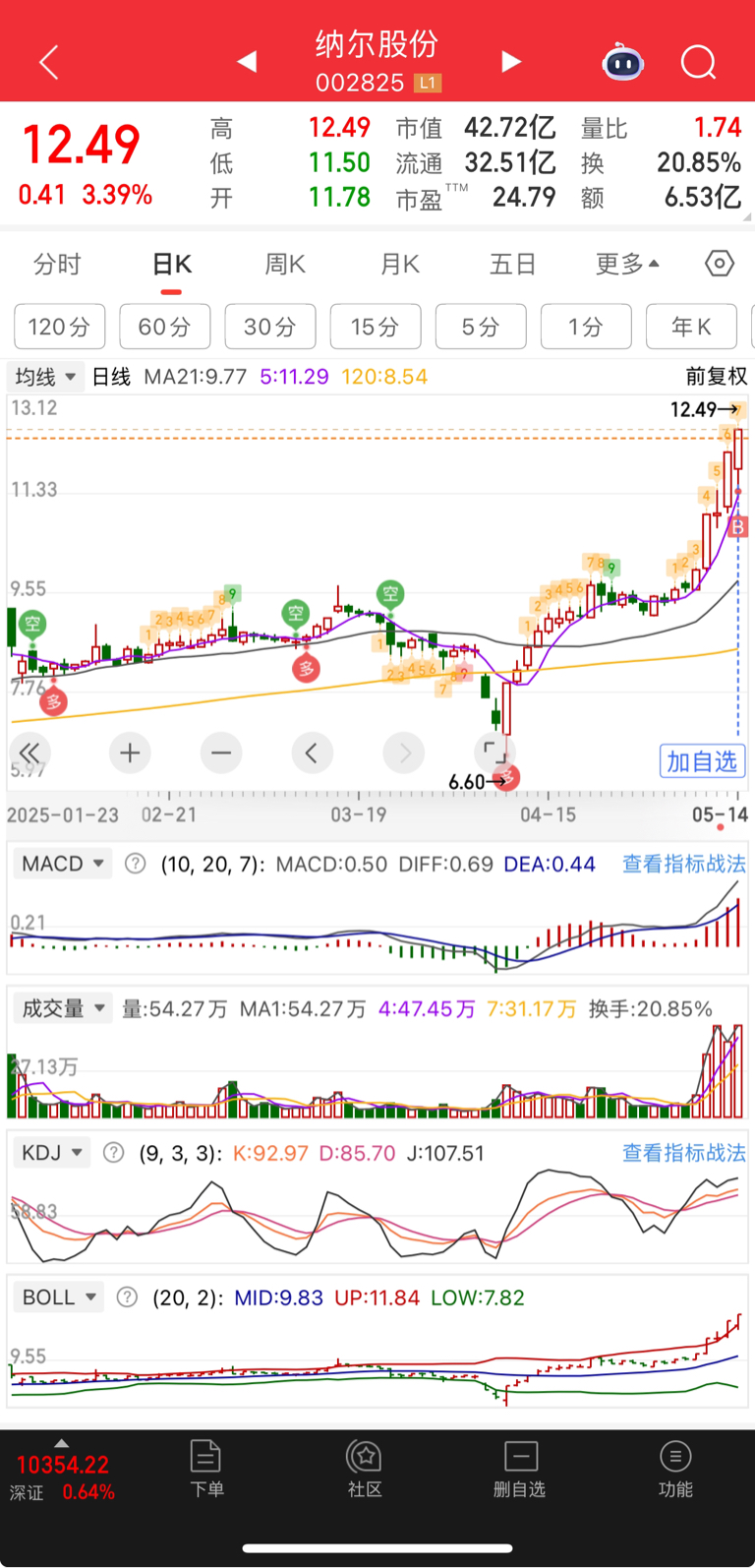
Task: Tap the 换 20.85% turnover value
Action: (x=699, y=162)
